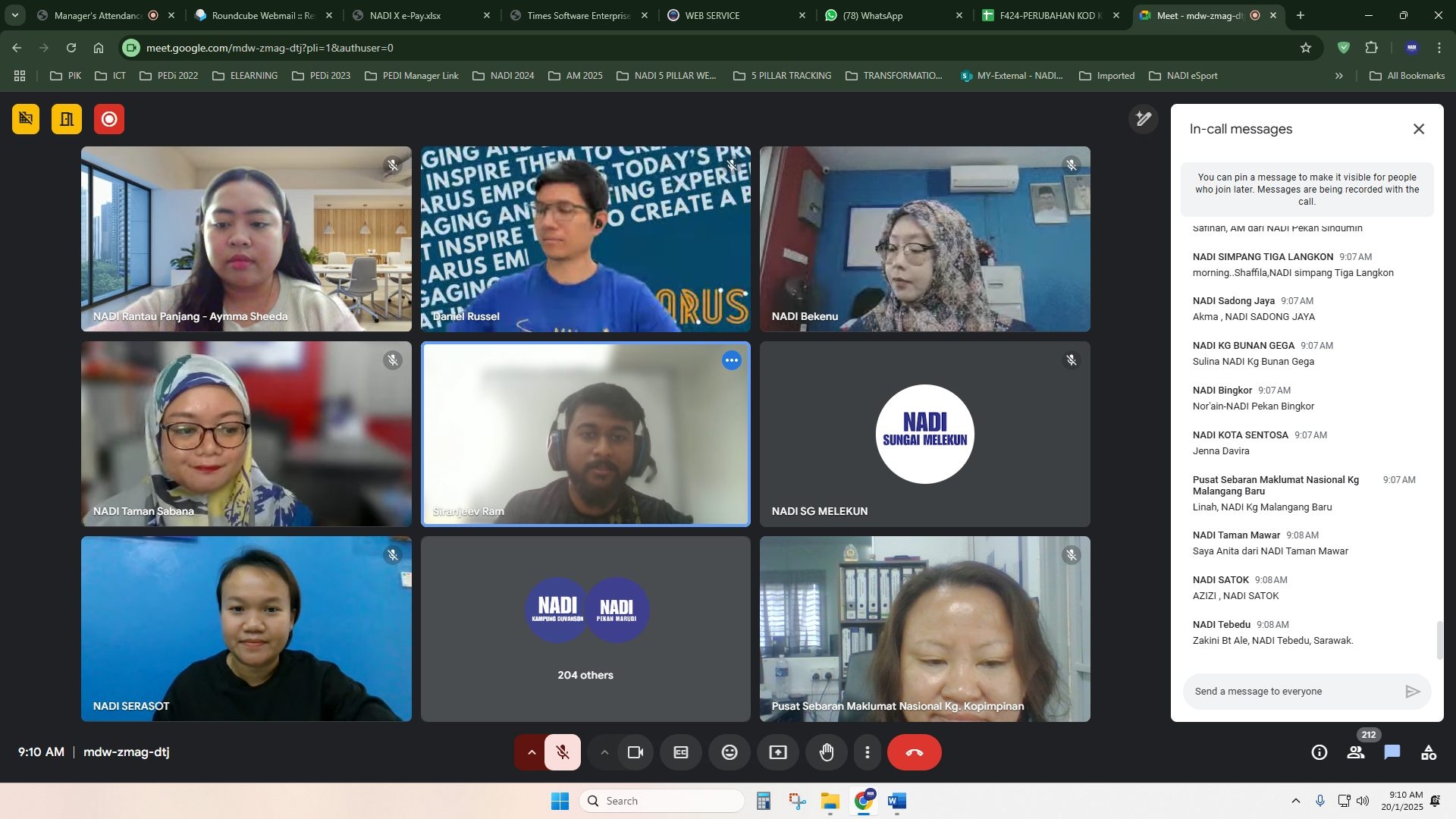Expand video settings chevron next to camera
Viewport: 1456px width, 819px height.
604,752
